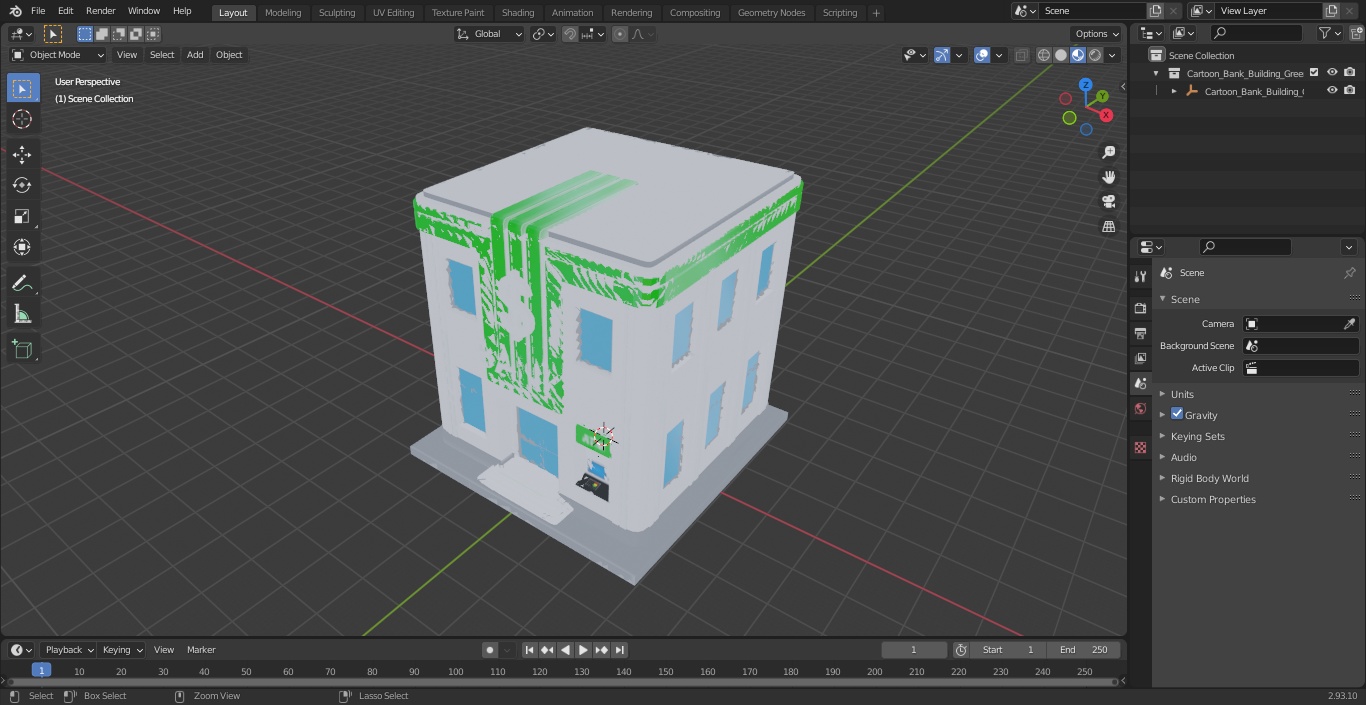Screen dimensions: 1366x705
Task: Toggle snapping magnet
Action: point(570,34)
